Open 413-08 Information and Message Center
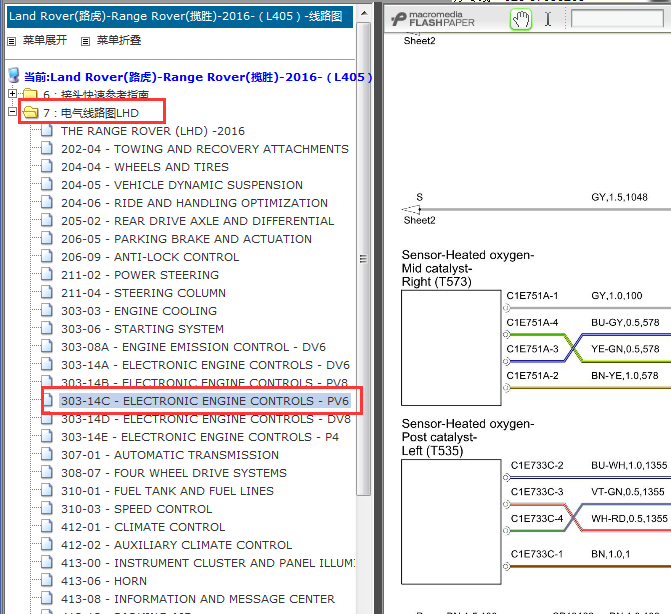Image resolution: width=671 pixels, height=614 pixels. tap(198, 599)
